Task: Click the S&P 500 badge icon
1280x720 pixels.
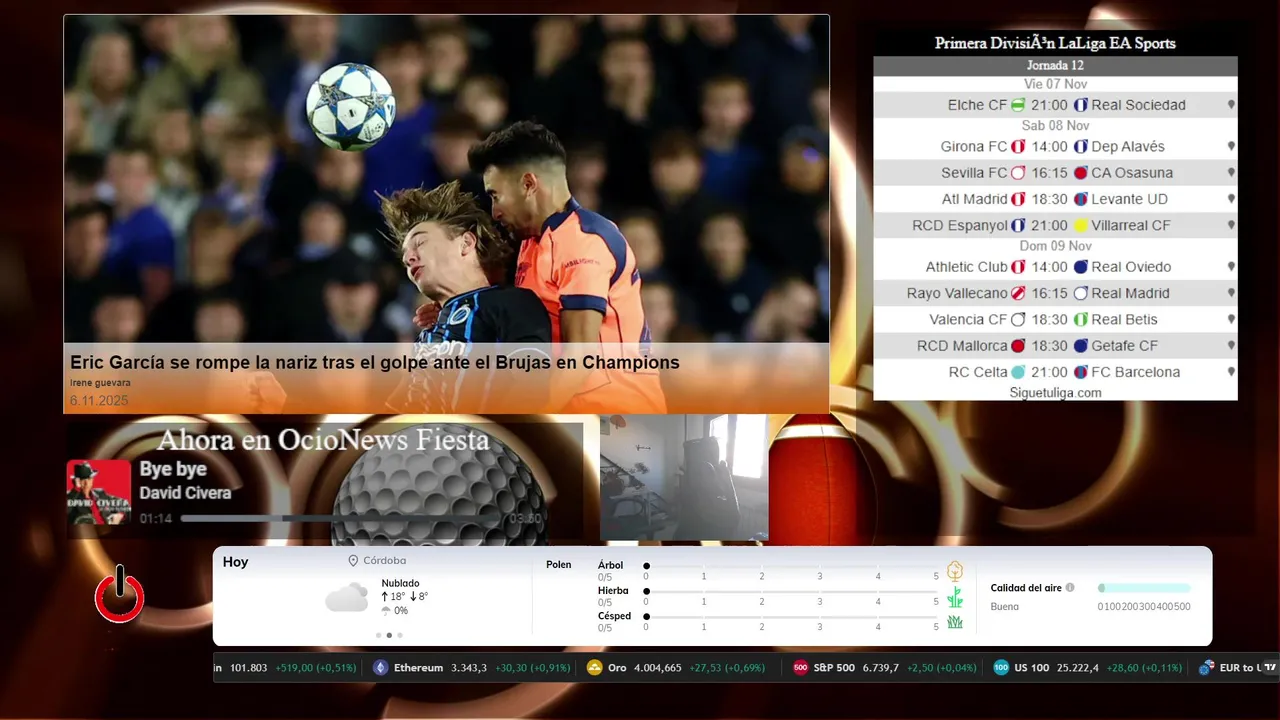Action: coord(800,668)
